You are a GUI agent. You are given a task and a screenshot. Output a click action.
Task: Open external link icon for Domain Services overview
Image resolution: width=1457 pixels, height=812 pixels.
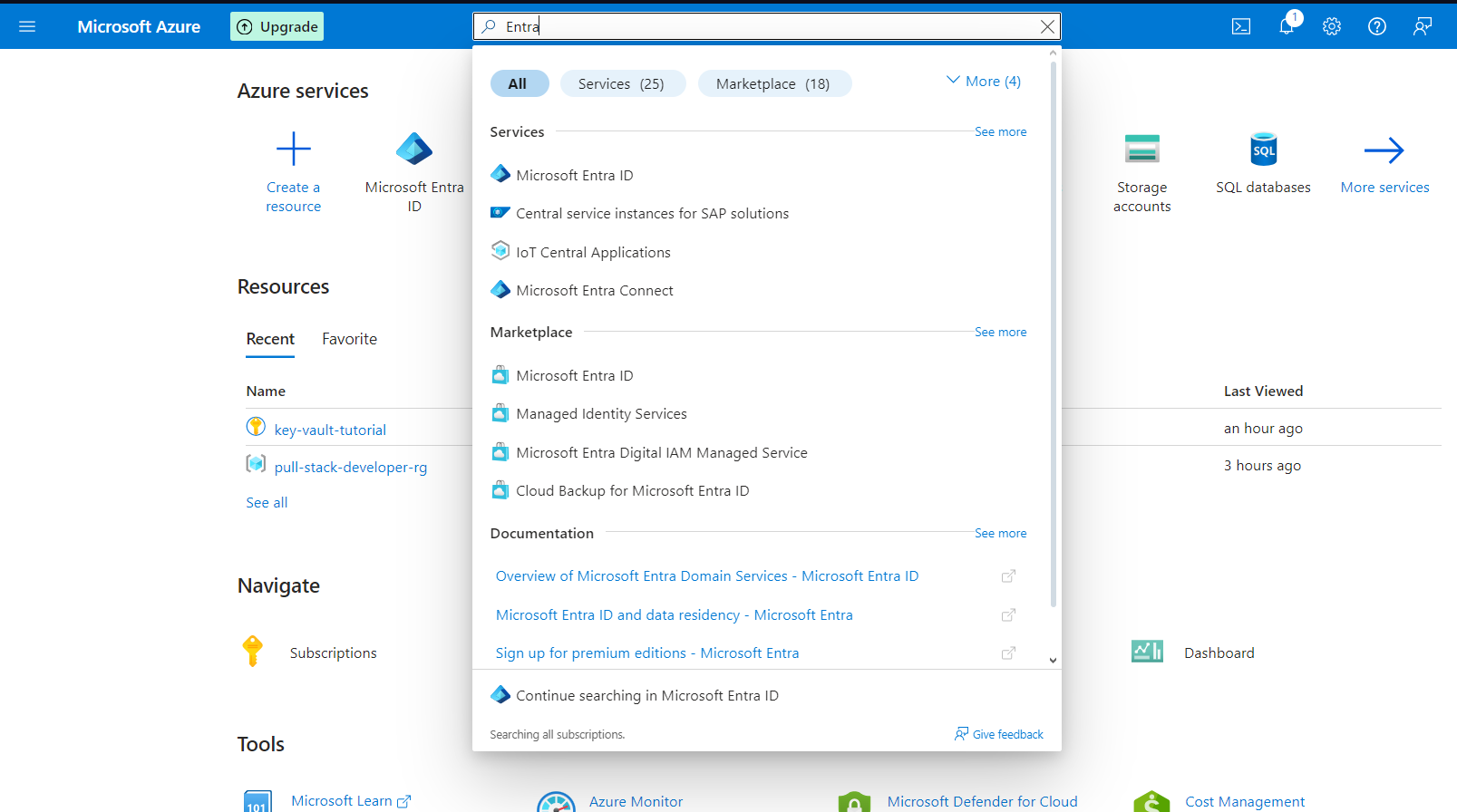(1008, 576)
